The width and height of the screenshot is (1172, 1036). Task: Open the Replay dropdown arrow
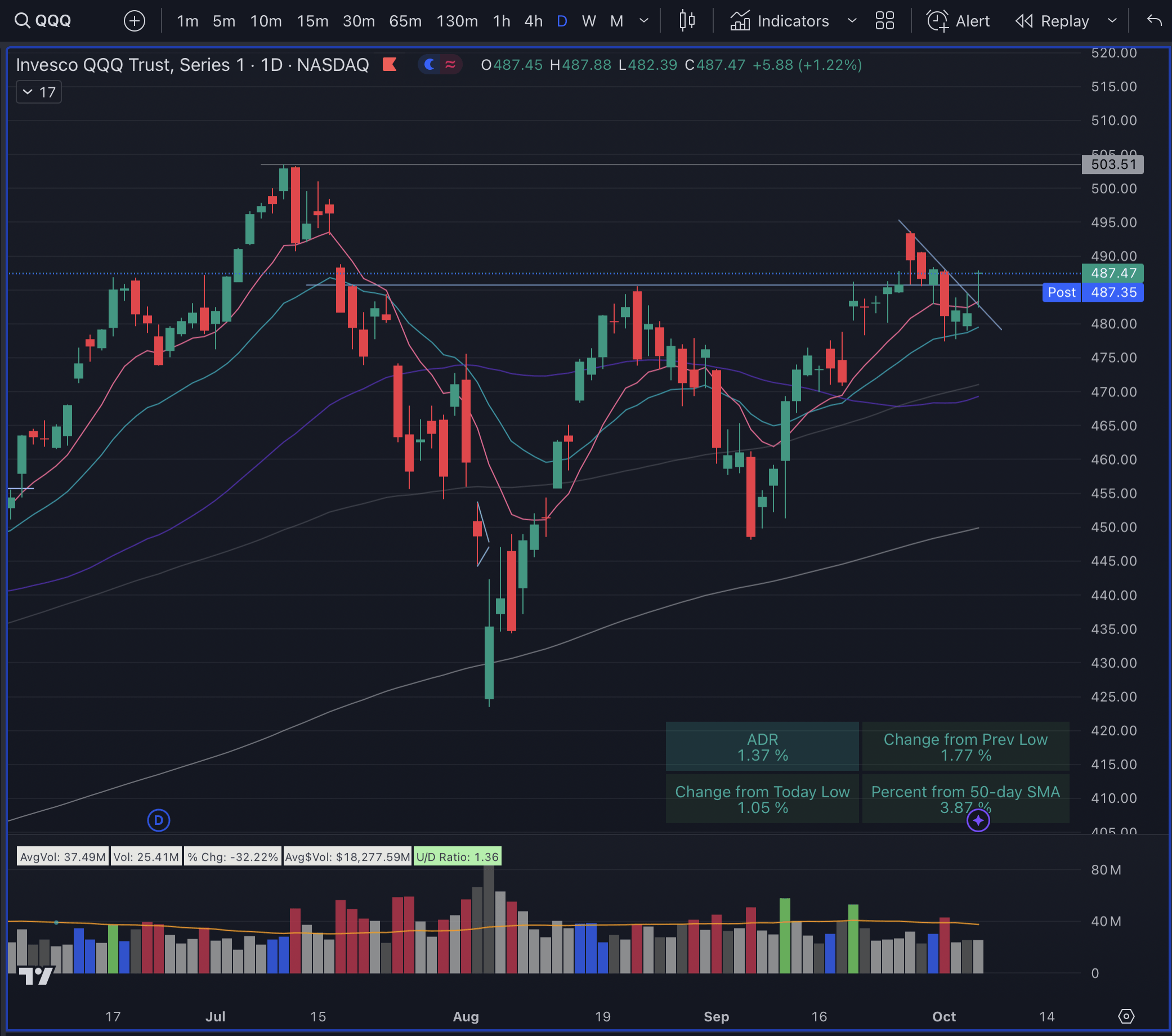[x=1112, y=21]
